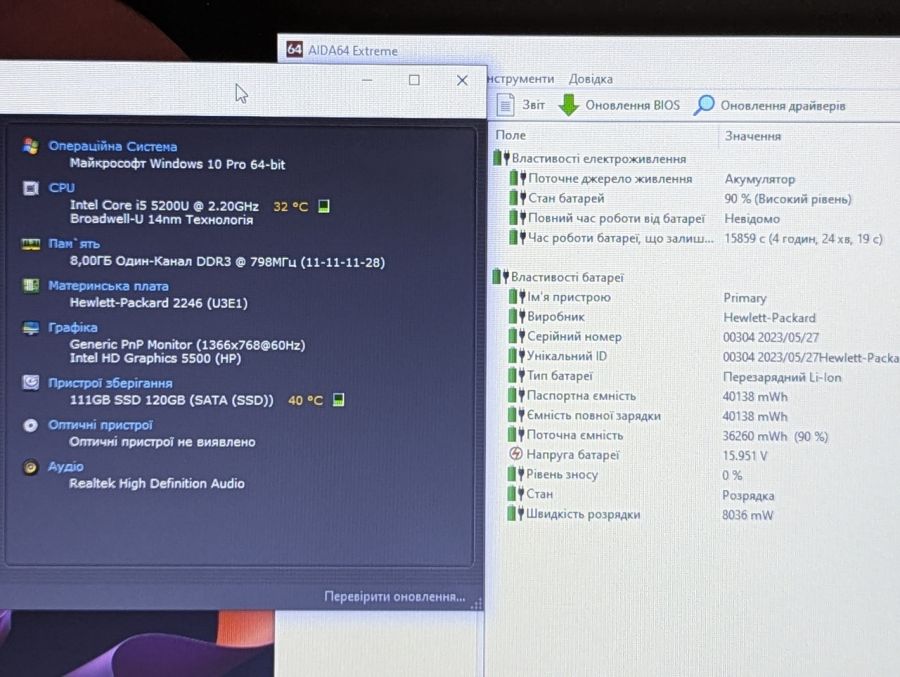
Task: Click the Напруга батареї voltage icon
Action: [x=515, y=454]
